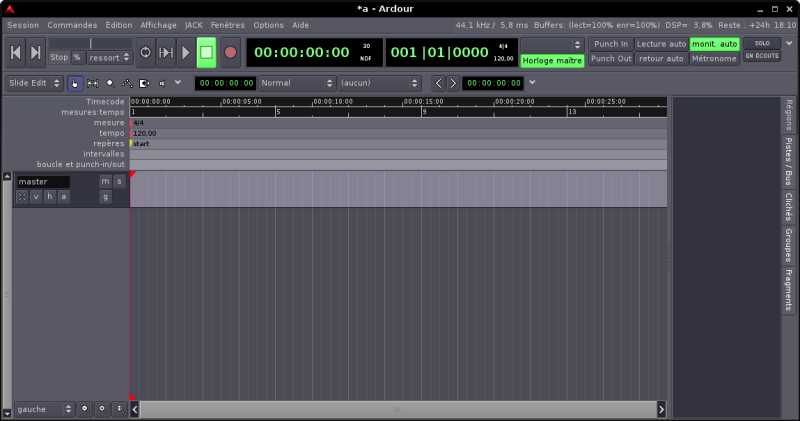Open the Régions side tab
Viewport: 800px width, 421px height.
[x=789, y=115]
